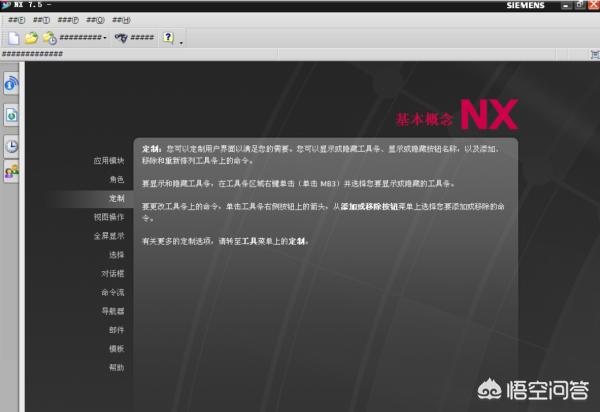Restore down the NX 7.5 window
Screen dimensions: 600x412
(x=579, y=5)
